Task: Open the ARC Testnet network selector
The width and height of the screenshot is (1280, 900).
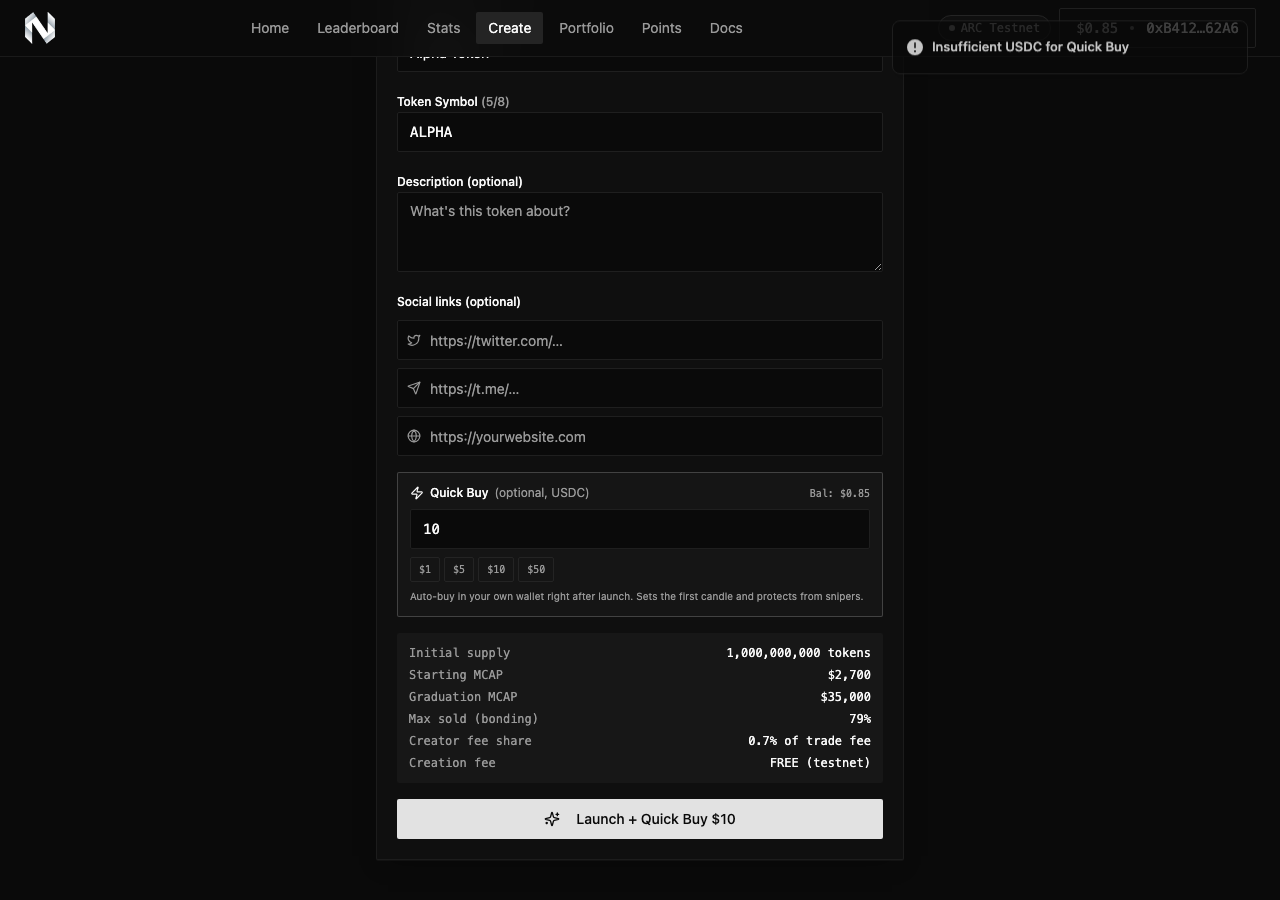Action: [x=994, y=28]
